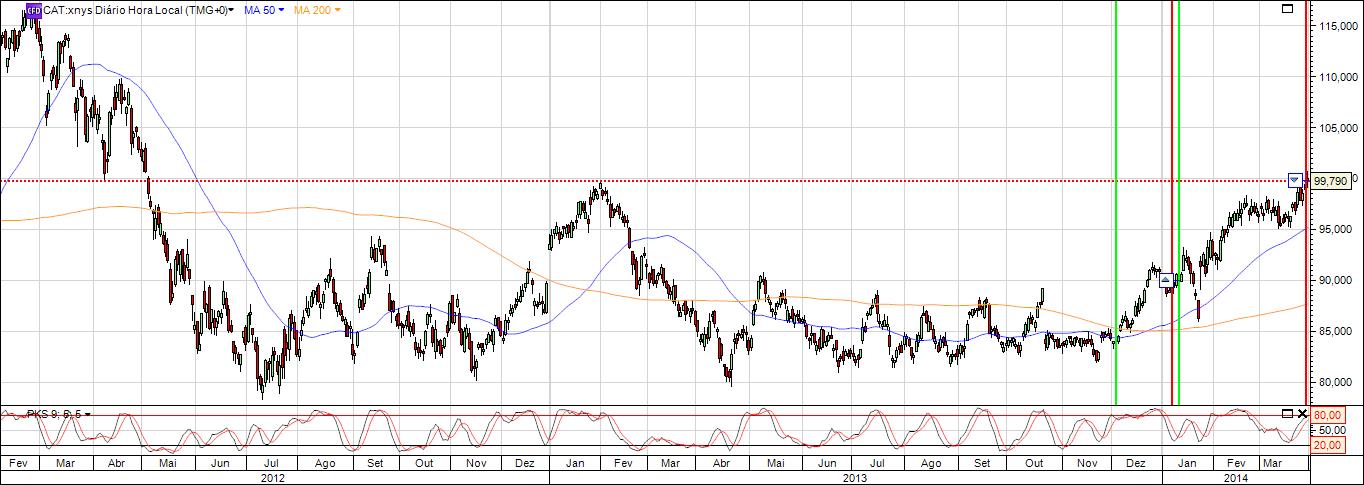
Task: Click the 90,000 price axis label
Action: point(1336,280)
